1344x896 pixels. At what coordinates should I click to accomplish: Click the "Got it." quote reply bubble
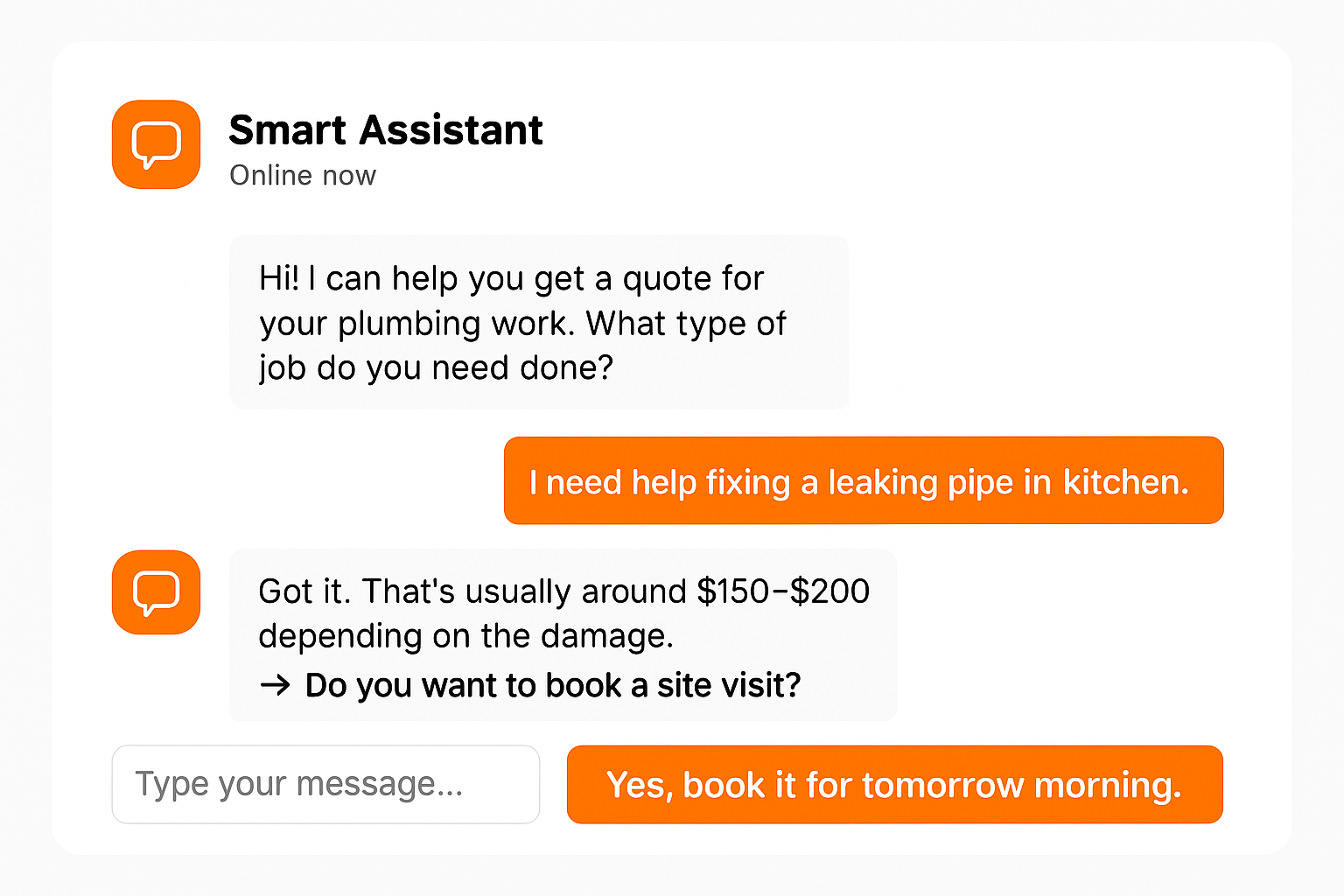pos(563,634)
